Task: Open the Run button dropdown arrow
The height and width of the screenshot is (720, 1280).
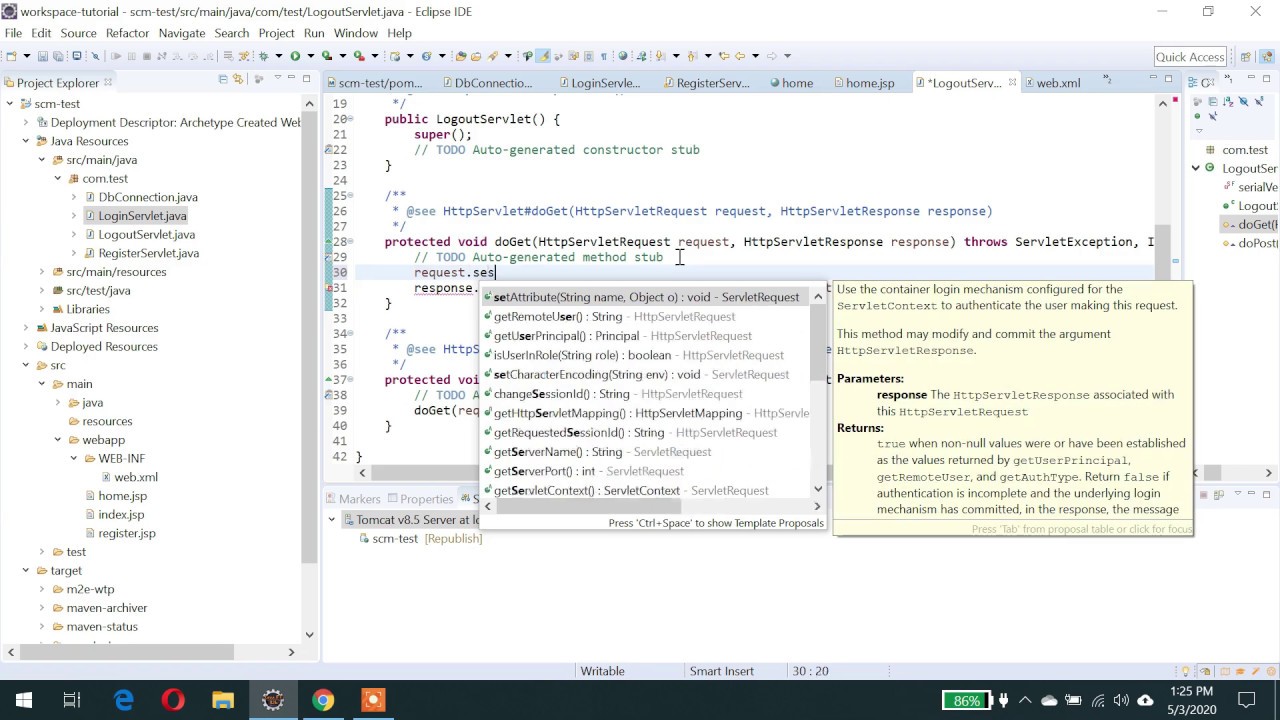Action: pyautogui.click(x=311, y=56)
